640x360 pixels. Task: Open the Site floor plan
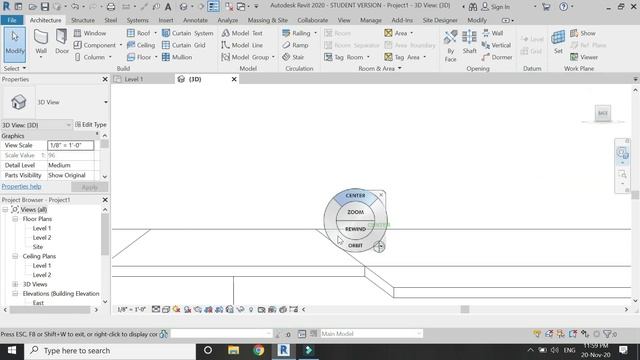38,247
